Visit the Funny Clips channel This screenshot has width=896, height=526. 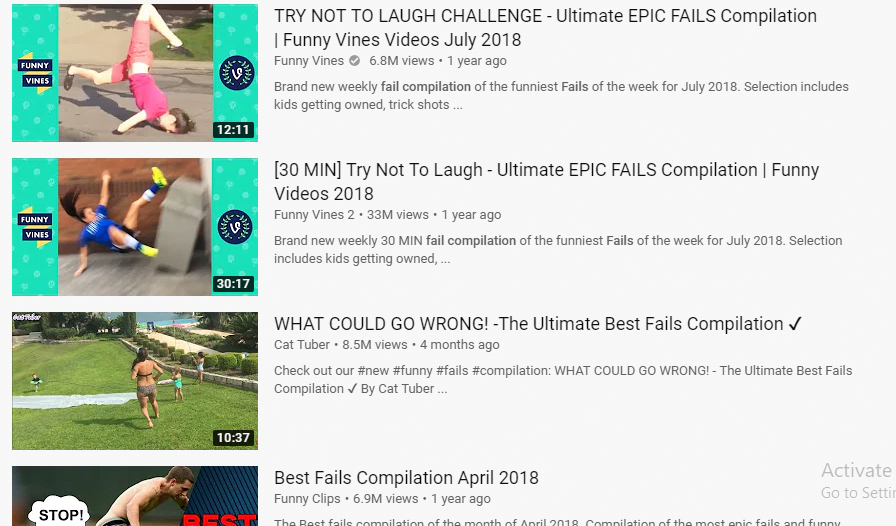(x=307, y=499)
